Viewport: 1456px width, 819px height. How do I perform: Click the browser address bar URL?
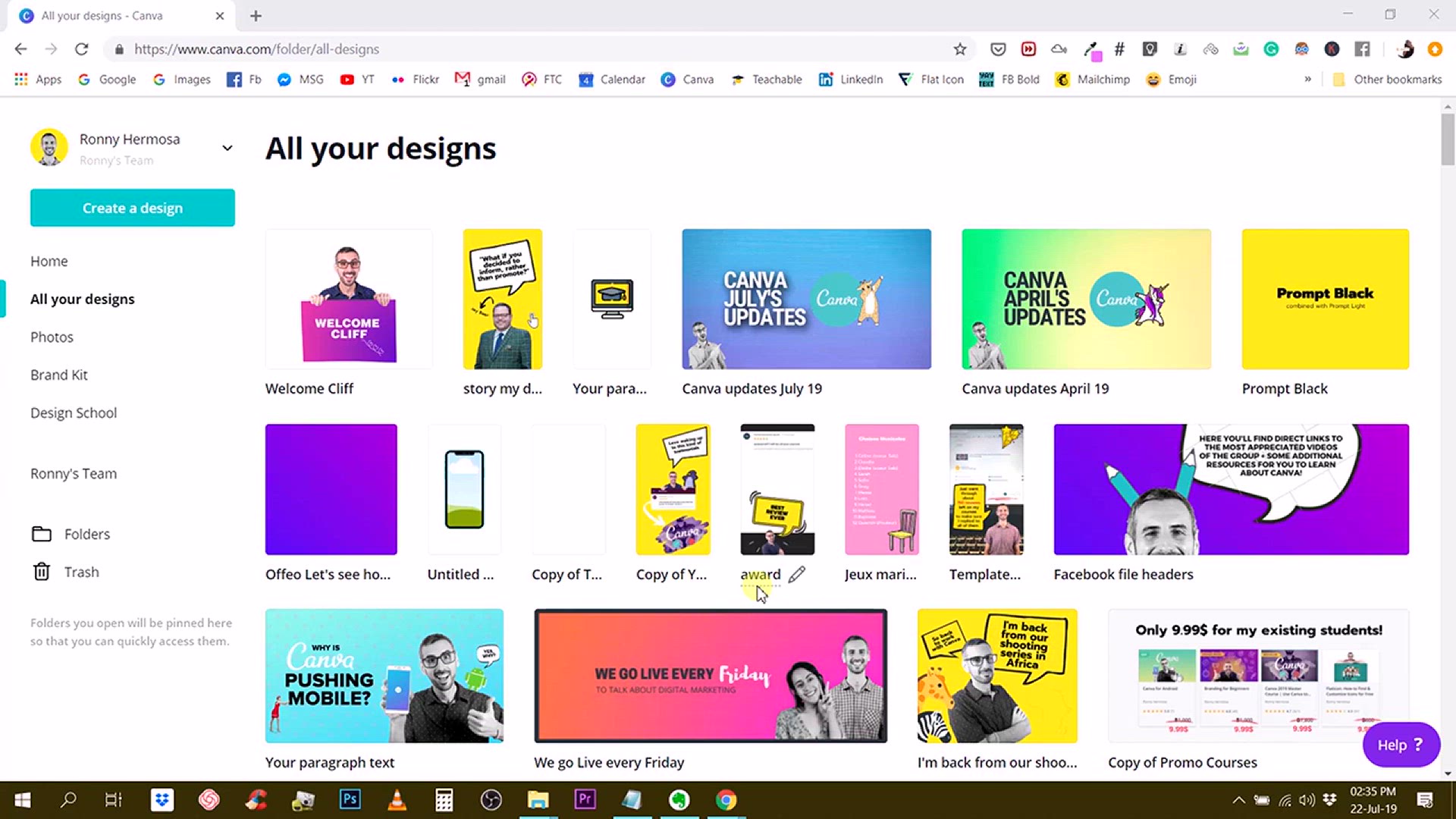click(x=256, y=49)
